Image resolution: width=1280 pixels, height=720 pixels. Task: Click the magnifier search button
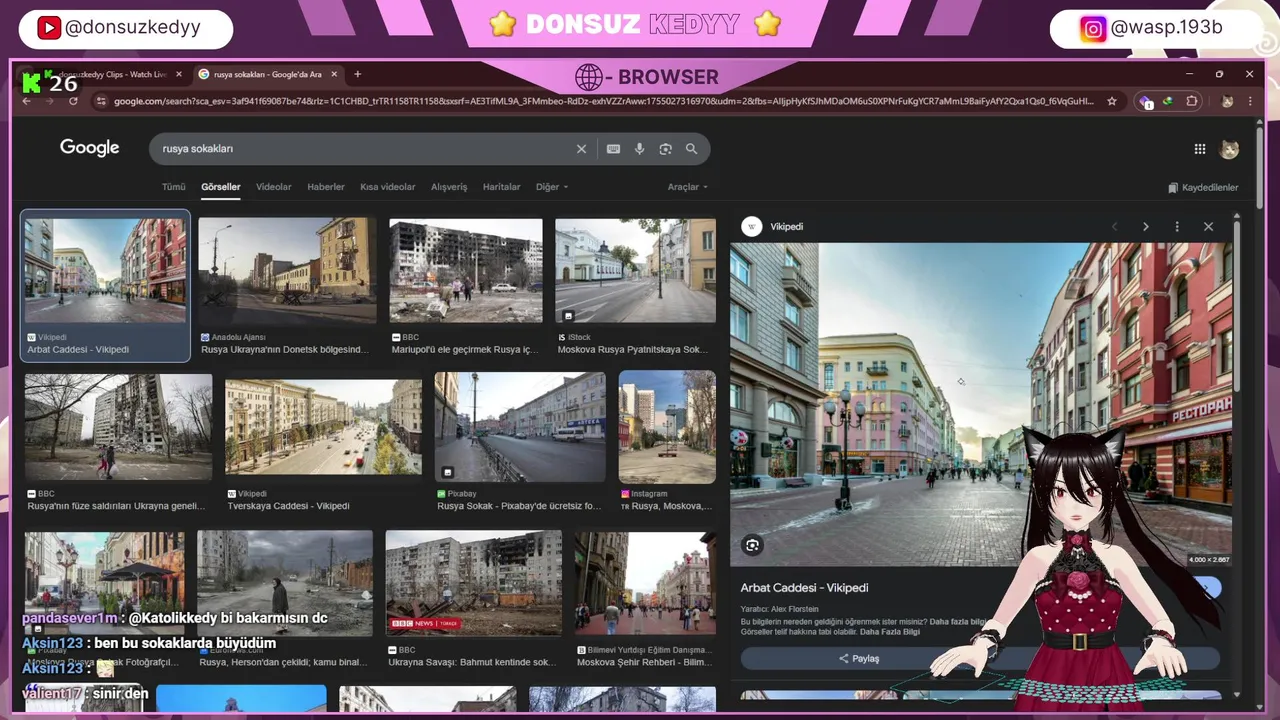(691, 149)
